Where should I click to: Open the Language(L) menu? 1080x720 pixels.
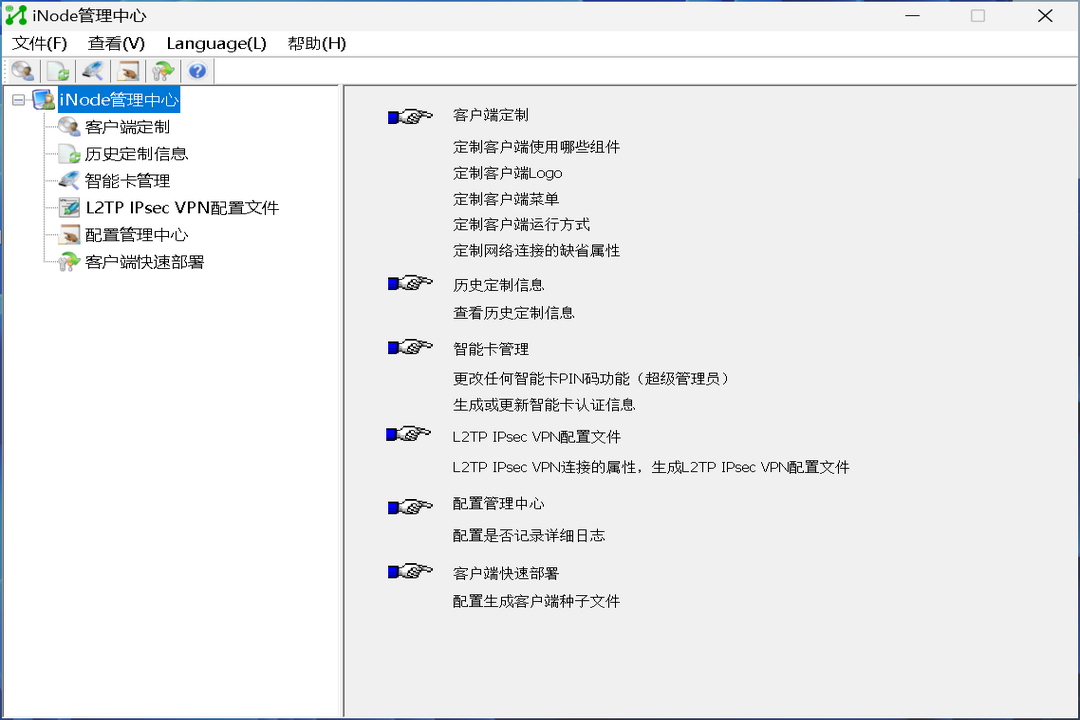(x=216, y=43)
